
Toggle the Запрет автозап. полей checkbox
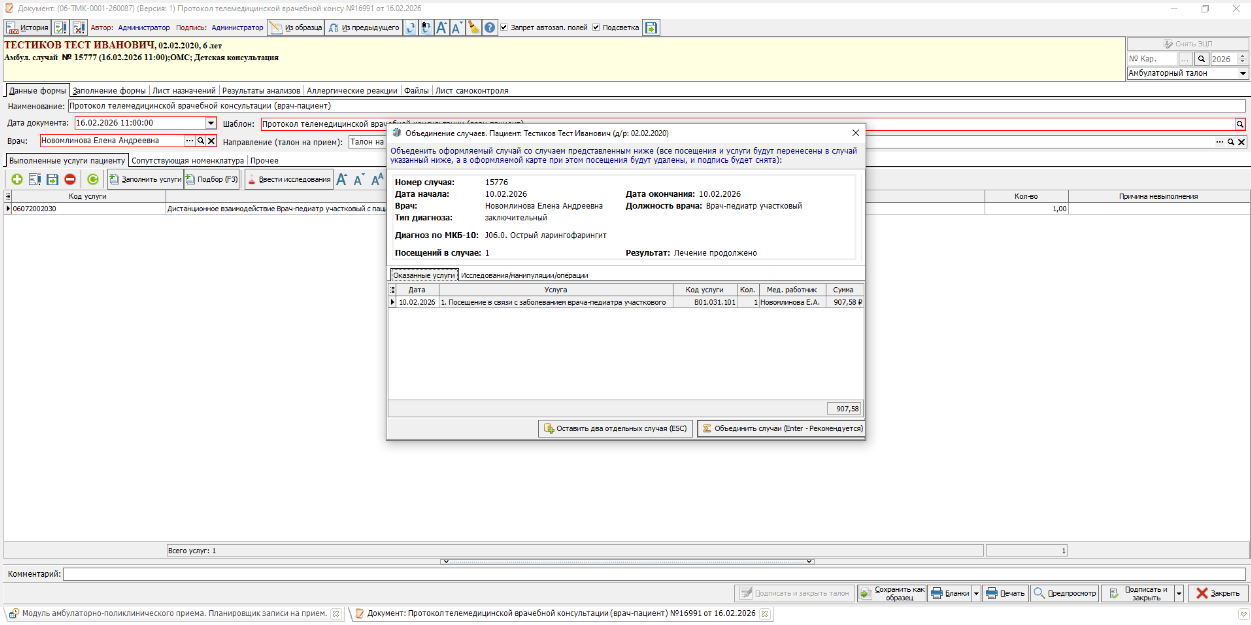click(x=503, y=28)
